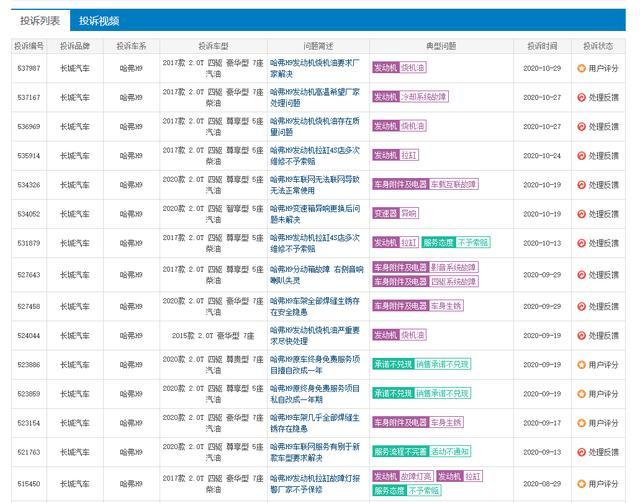Viewport: 640px width, 503px height.
Task: Click the 冷却系统故障 tag in row 537167
Action: (x=424, y=97)
